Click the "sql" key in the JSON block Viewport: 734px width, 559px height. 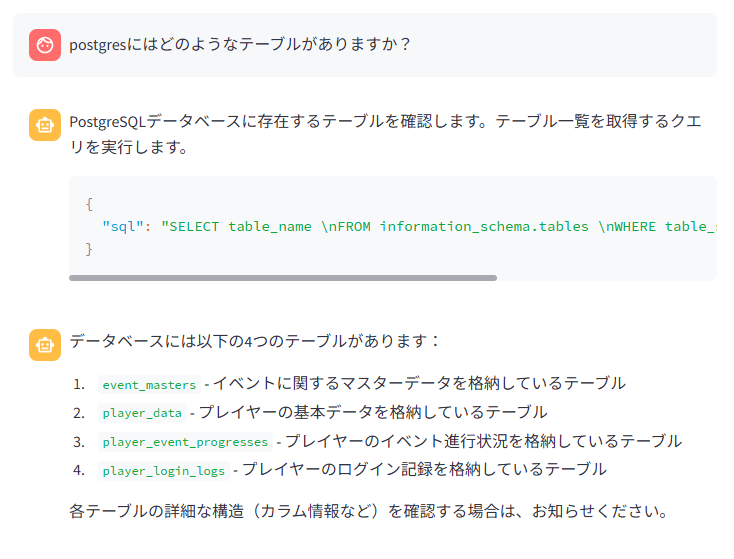(123, 226)
